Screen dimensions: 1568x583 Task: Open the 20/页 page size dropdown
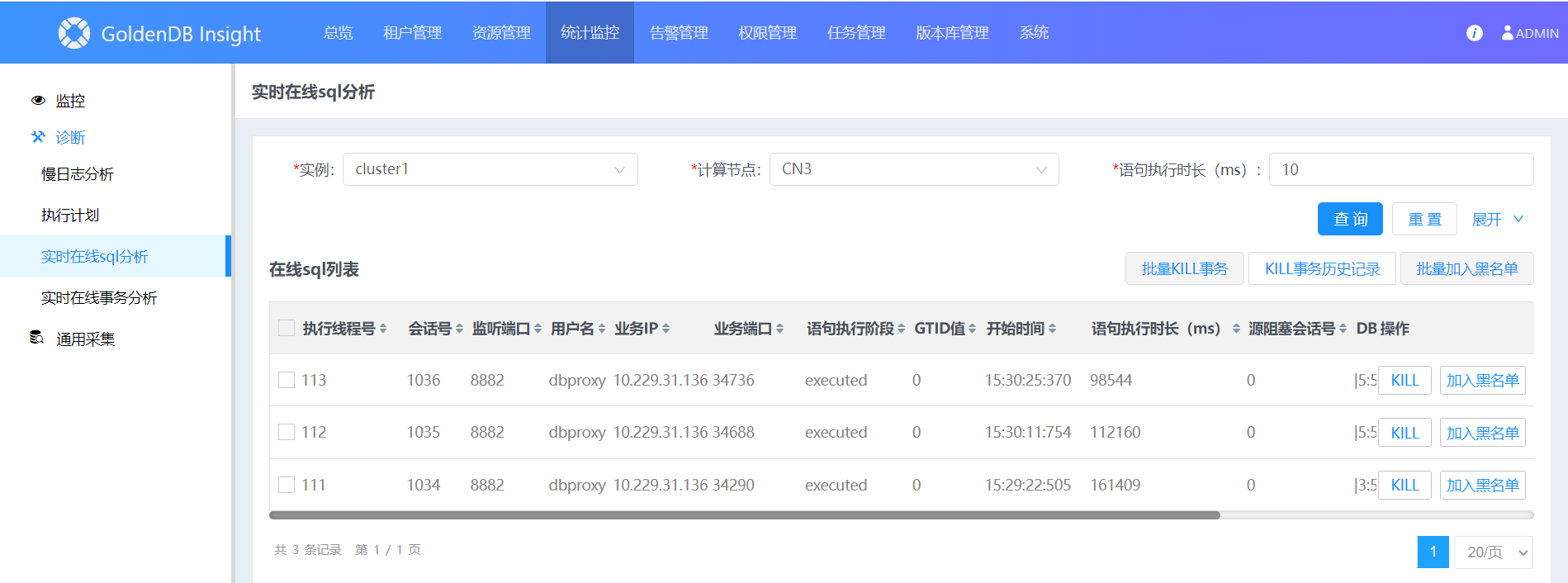1494,552
